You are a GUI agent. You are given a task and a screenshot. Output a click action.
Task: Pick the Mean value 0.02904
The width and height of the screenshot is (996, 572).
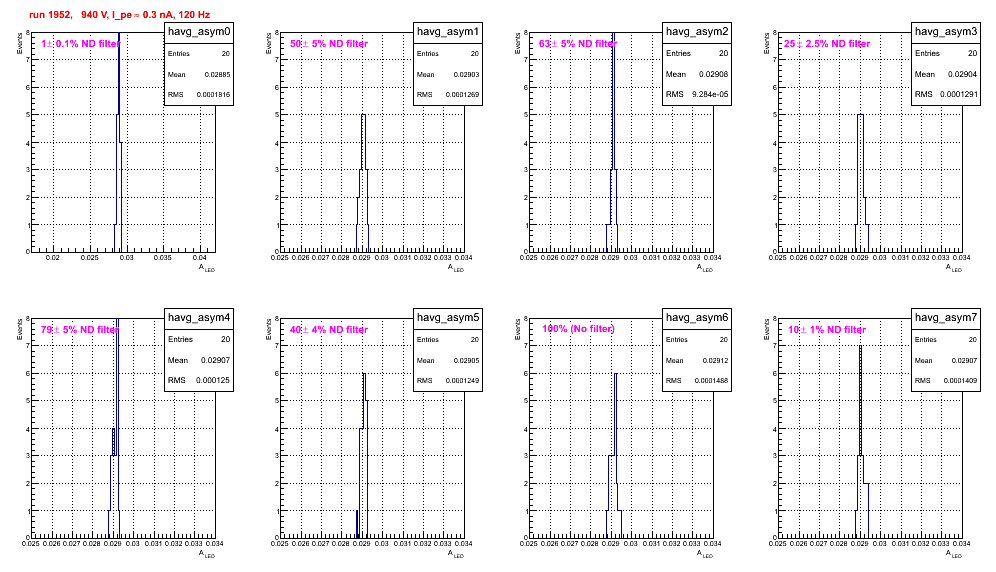[x=962, y=74]
